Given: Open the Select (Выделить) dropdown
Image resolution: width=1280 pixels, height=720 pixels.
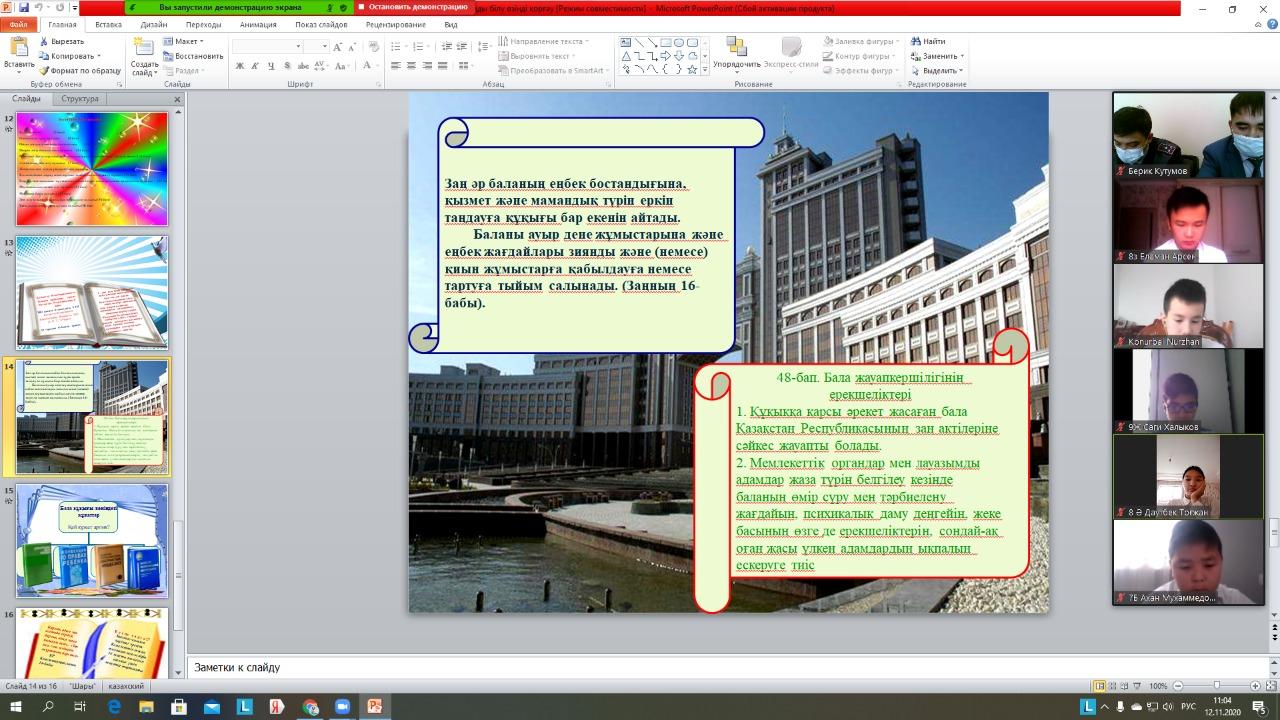Looking at the screenshot, I should pyautogui.click(x=942, y=71).
